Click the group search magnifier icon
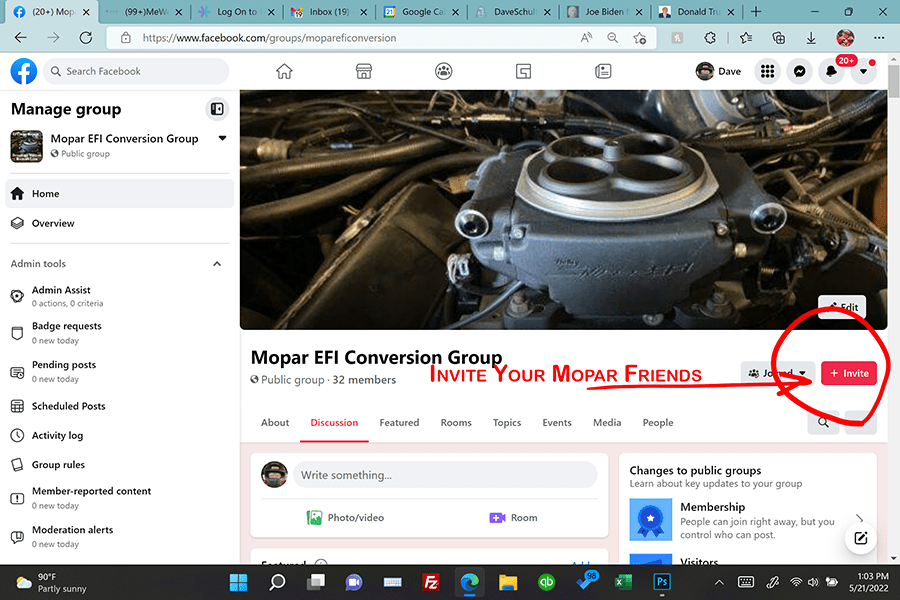The height and width of the screenshot is (600, 900). [823, 423]
